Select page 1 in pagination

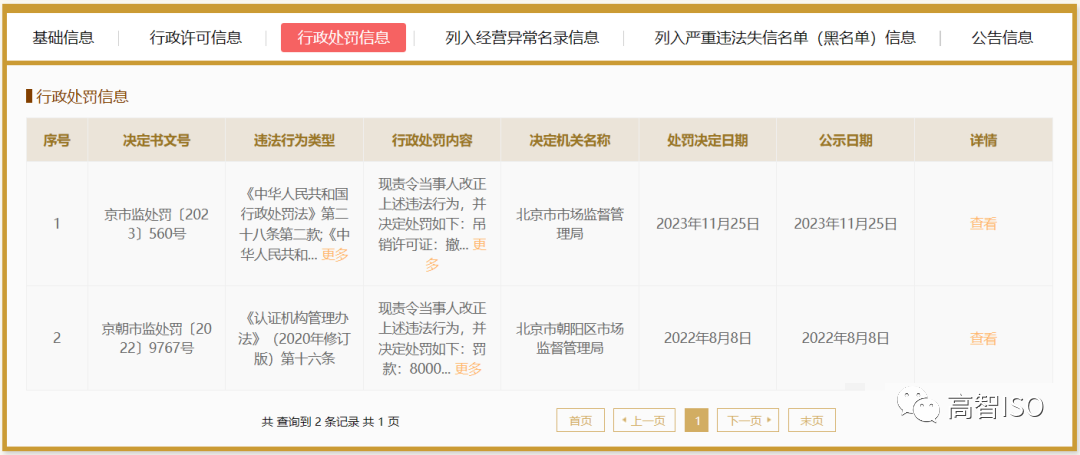pos(696,420)
